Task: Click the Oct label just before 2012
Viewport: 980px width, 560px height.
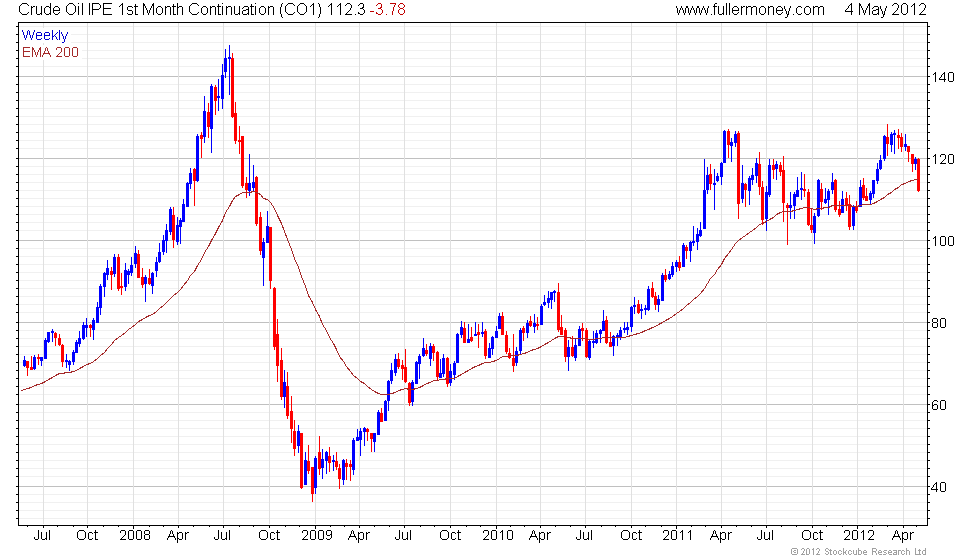Action: pos(812,536)
